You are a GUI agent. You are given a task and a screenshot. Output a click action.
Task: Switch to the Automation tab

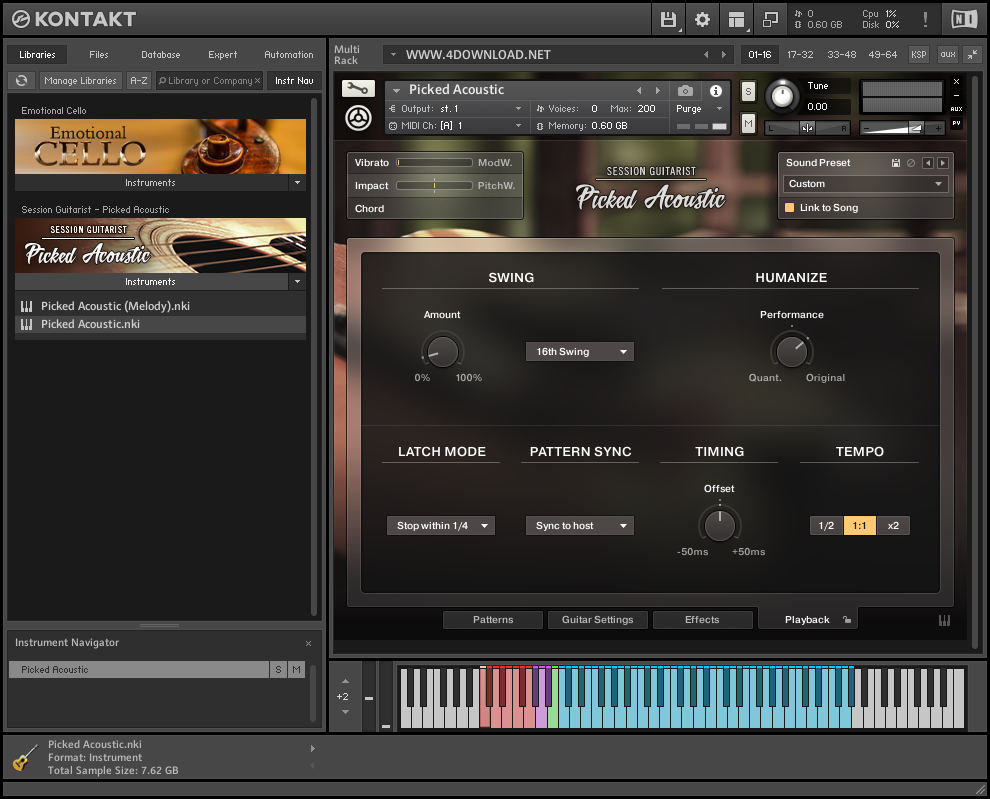click(x=289, y=55)
